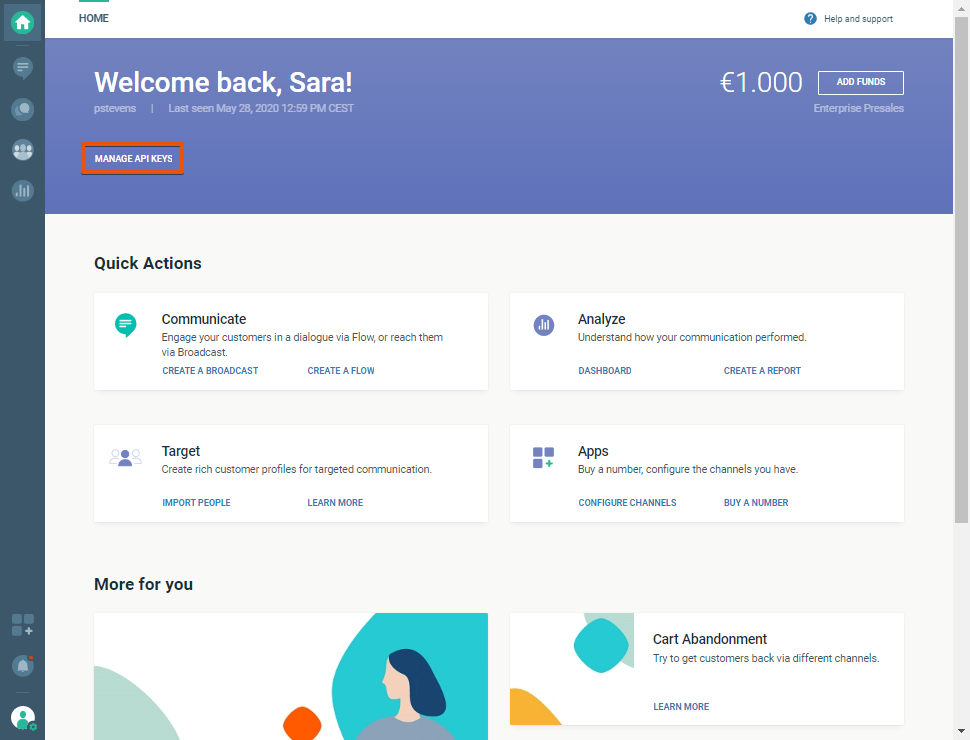Open the People group sidebar icon
This screenshot has width=970, height=740.
pos(22,150)
